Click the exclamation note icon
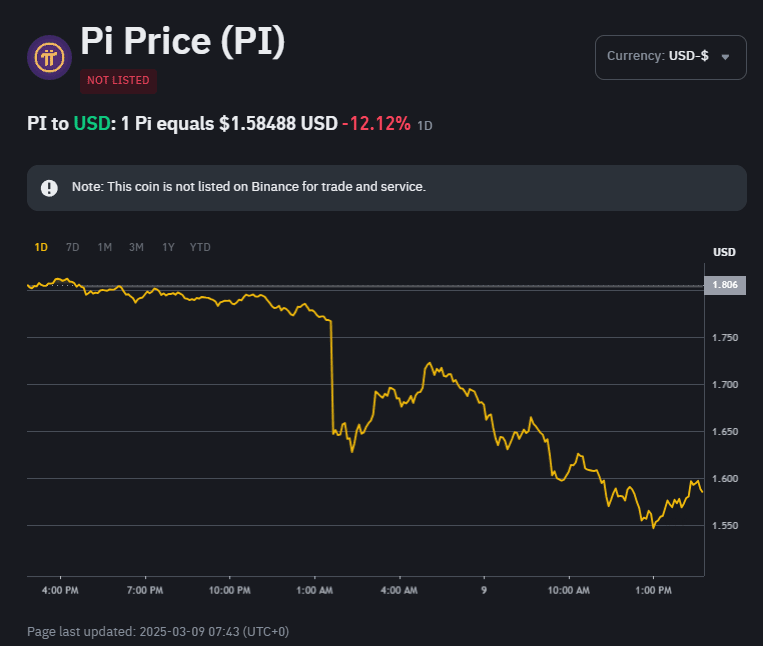Image resolution: width=763 pixels, height=646 pixels. 49,188
